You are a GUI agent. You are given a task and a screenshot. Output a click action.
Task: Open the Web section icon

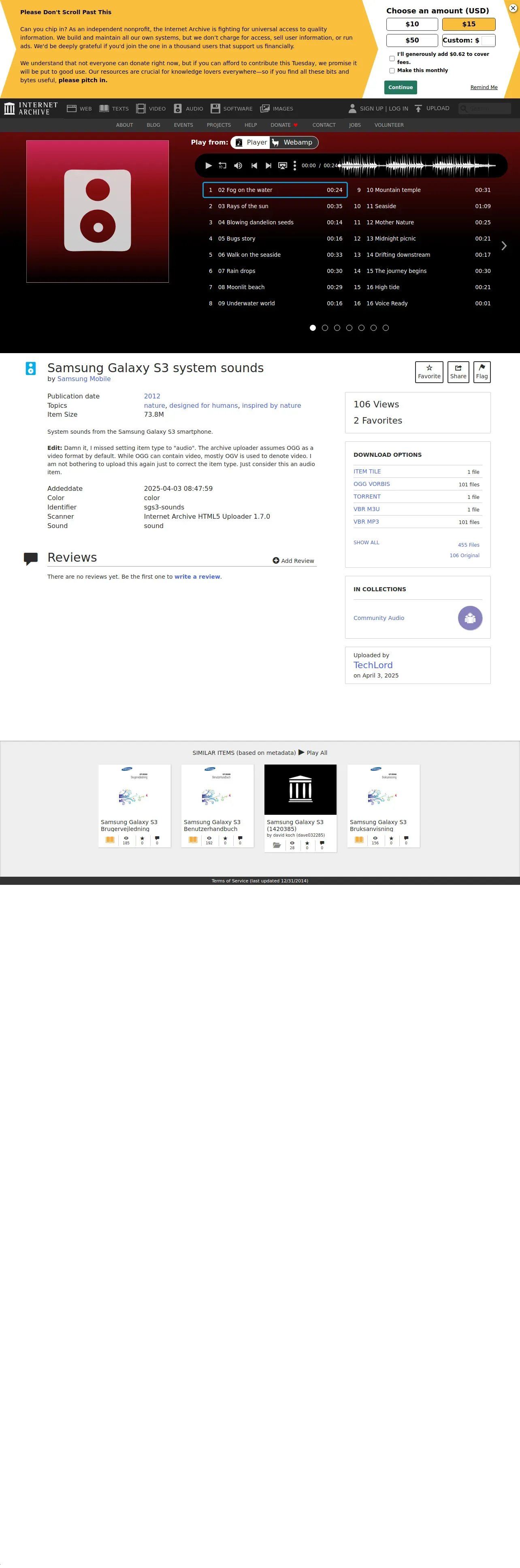(71, 109)
